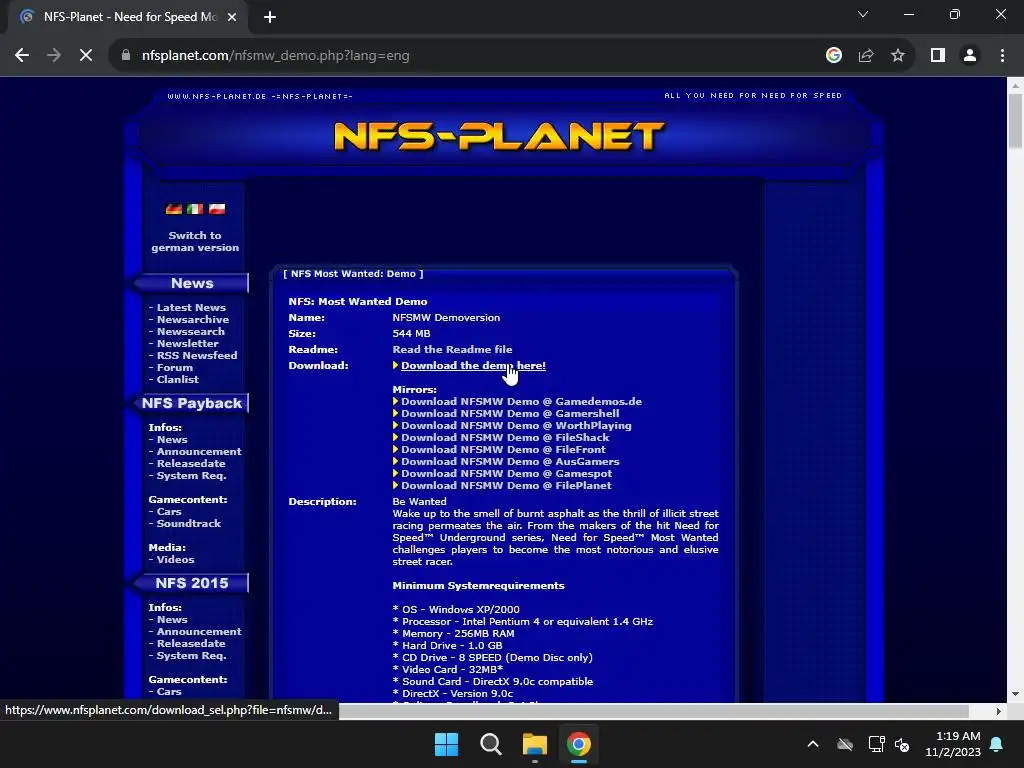Screen dimensions: 1024x768
Task: Open the muted volume tray icon
Action: click(902, 744)
